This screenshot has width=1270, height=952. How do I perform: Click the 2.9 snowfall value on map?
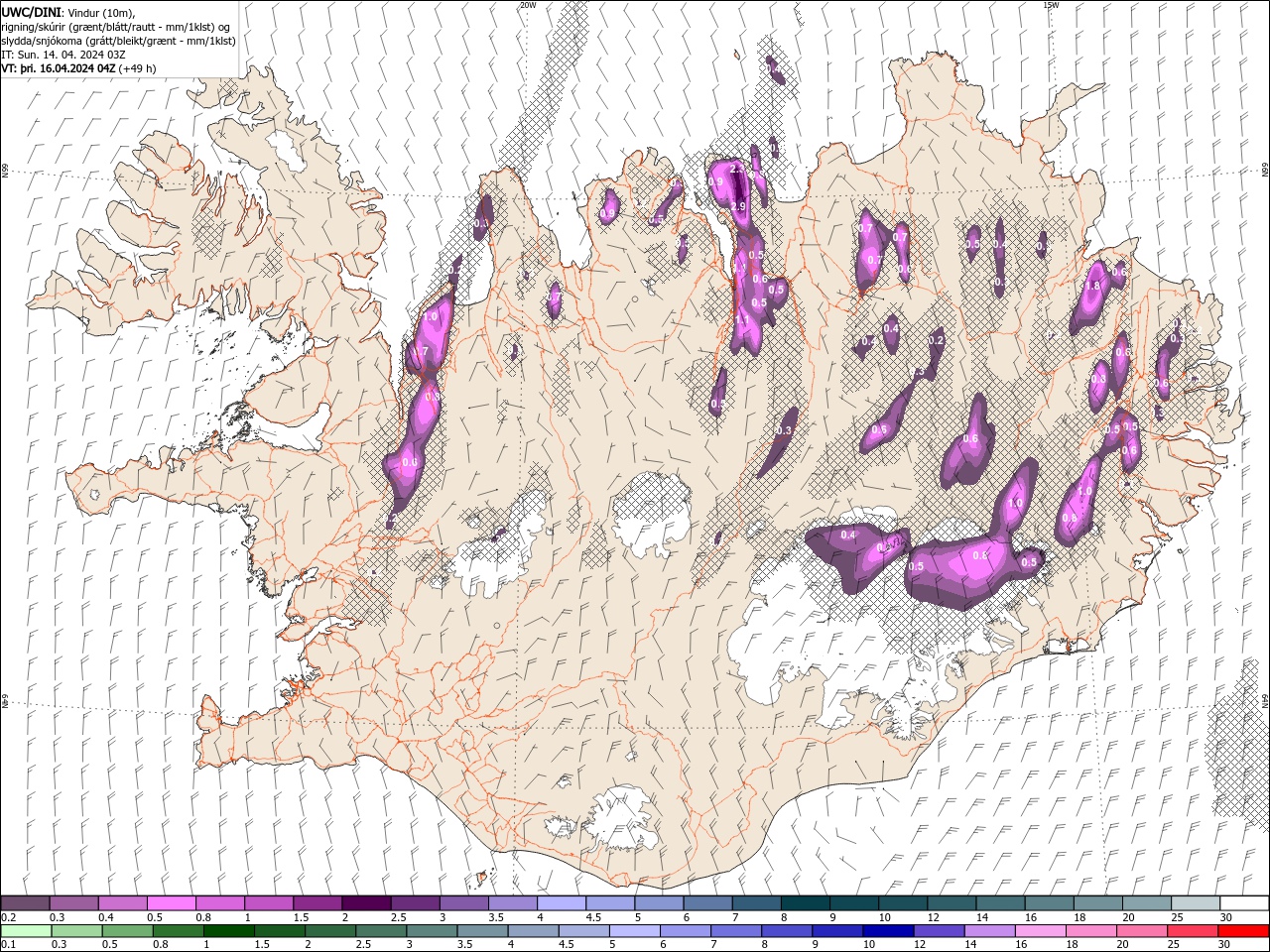point(737,206)
